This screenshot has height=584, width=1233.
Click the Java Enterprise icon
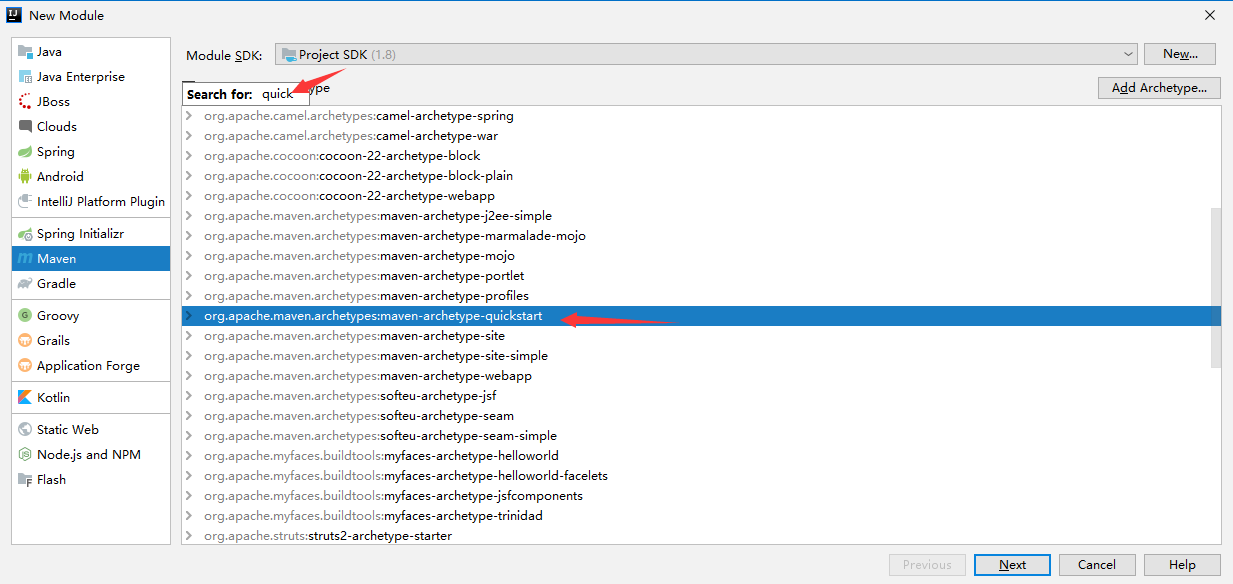click(x=25, y=77)
